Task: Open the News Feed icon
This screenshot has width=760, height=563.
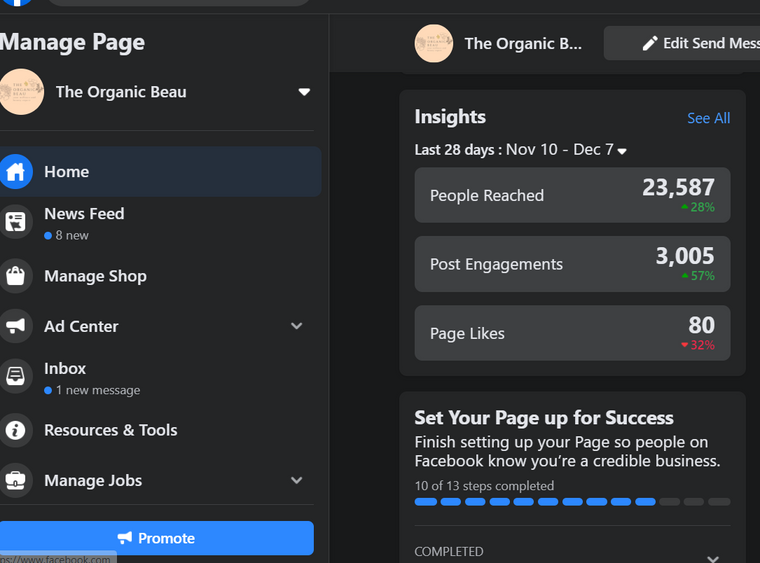Action: point(16,222)
